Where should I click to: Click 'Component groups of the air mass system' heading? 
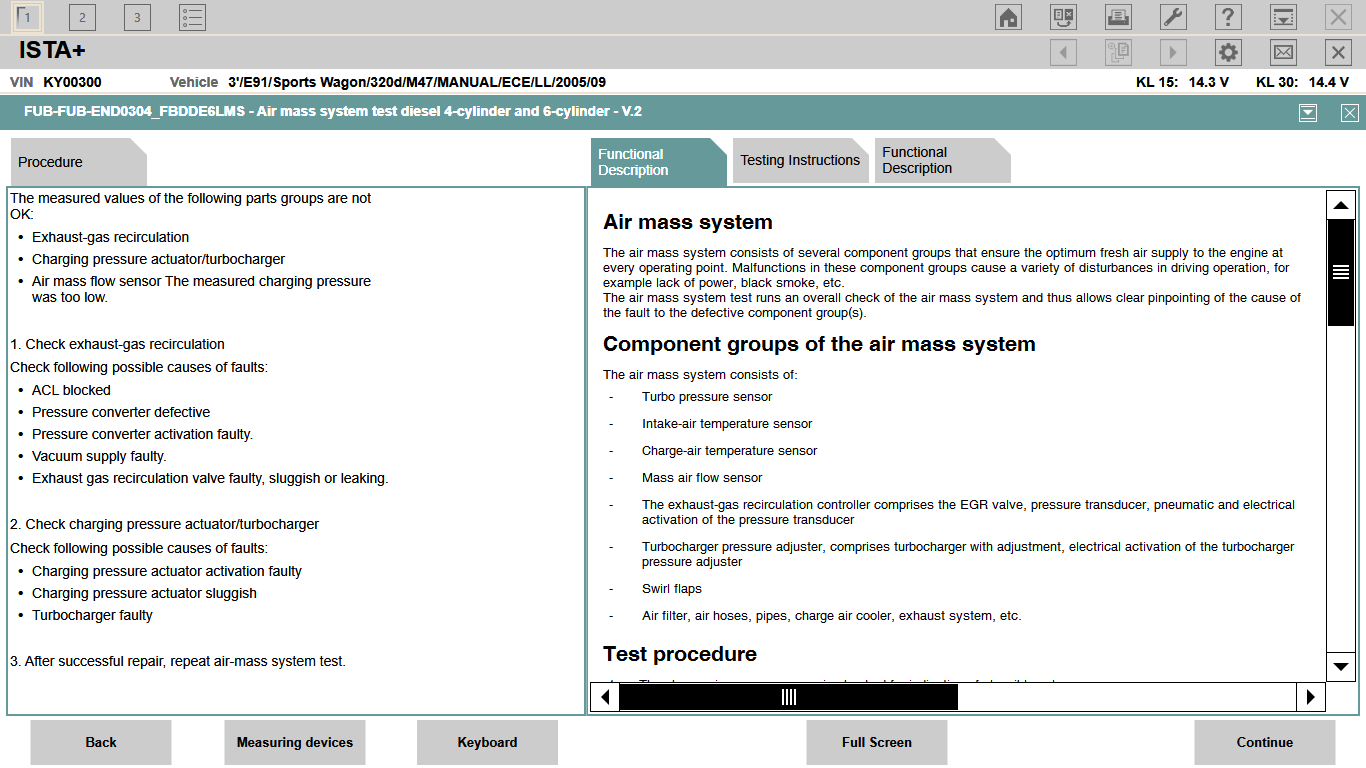click(819, 344)
